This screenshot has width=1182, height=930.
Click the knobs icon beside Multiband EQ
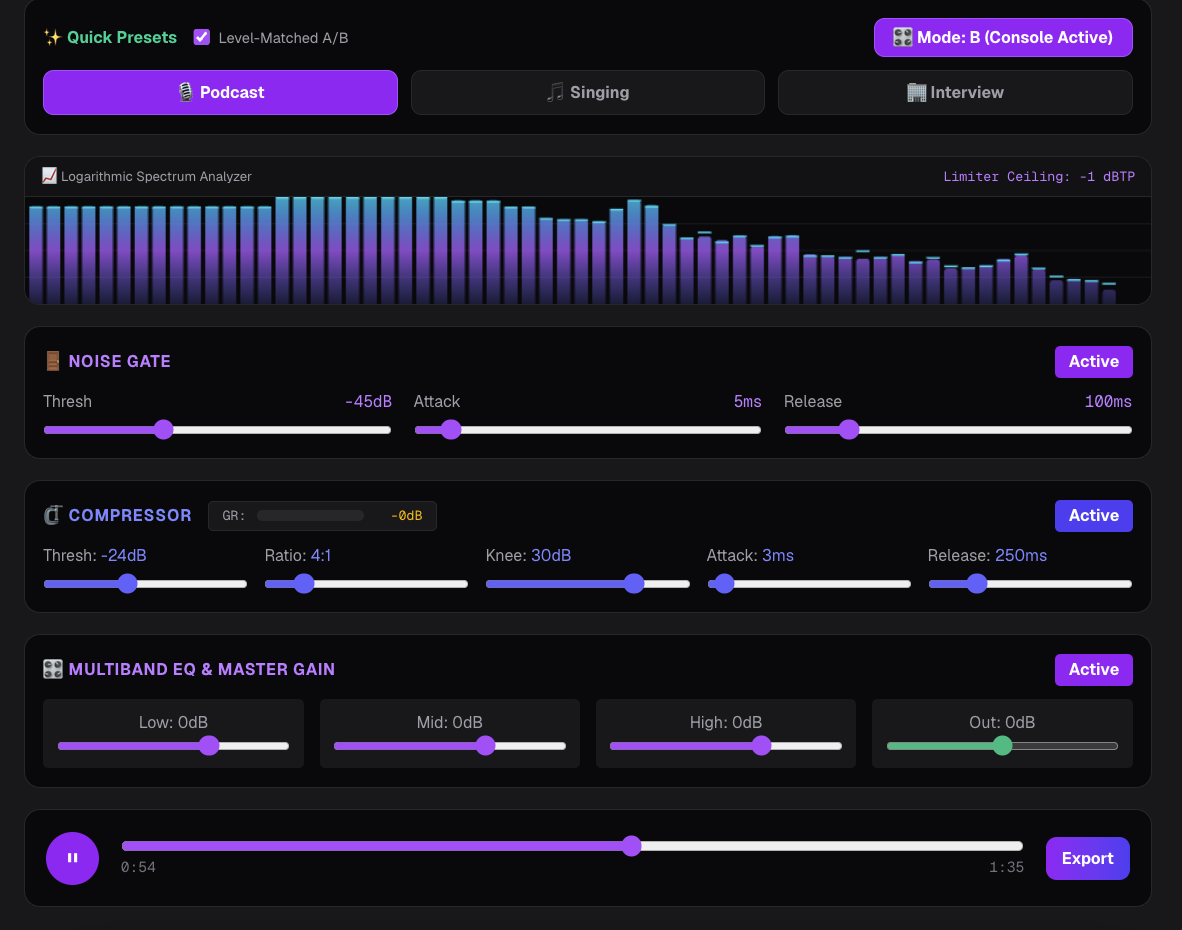tap(53, 669)
